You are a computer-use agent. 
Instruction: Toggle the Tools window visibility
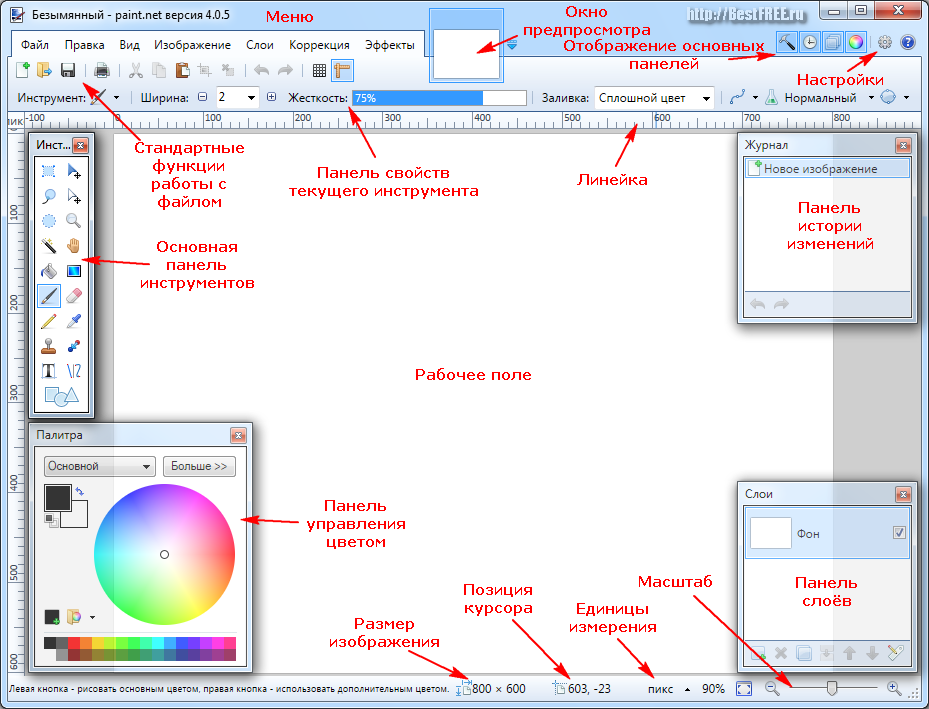click(x=787, y=42)
